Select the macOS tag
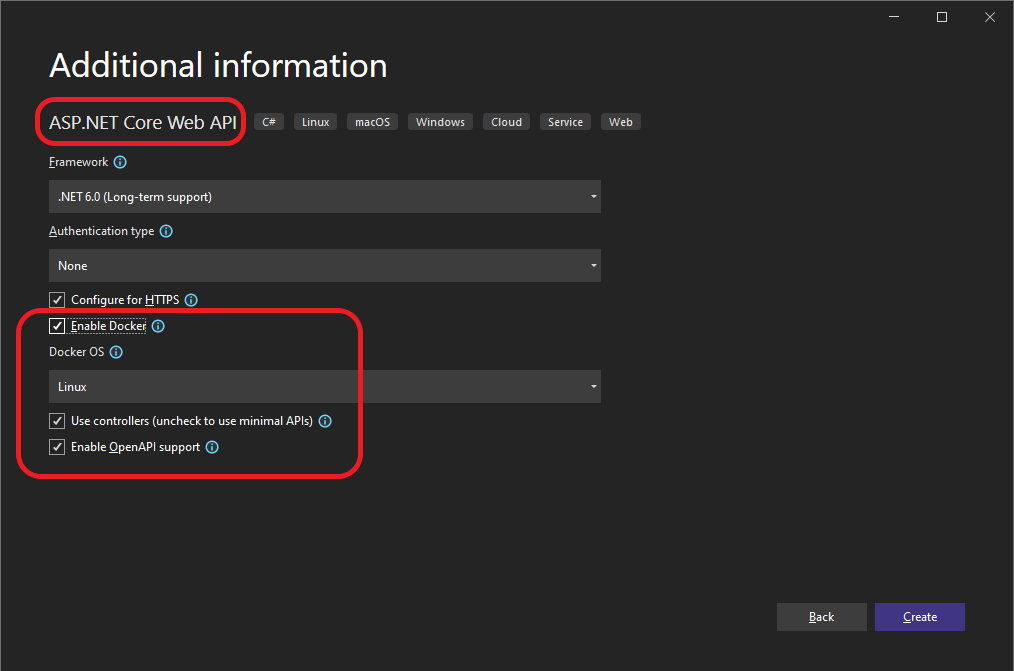The width and height of the screenshot is (1014, 671). point(372,121)
